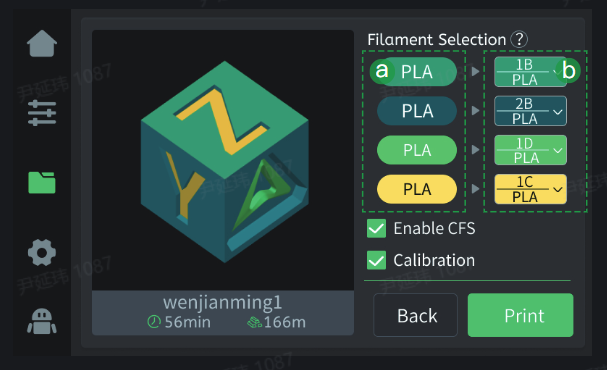Toggle the Calibration checkbox
Viewport: 607px width, 370px height.
376,260
